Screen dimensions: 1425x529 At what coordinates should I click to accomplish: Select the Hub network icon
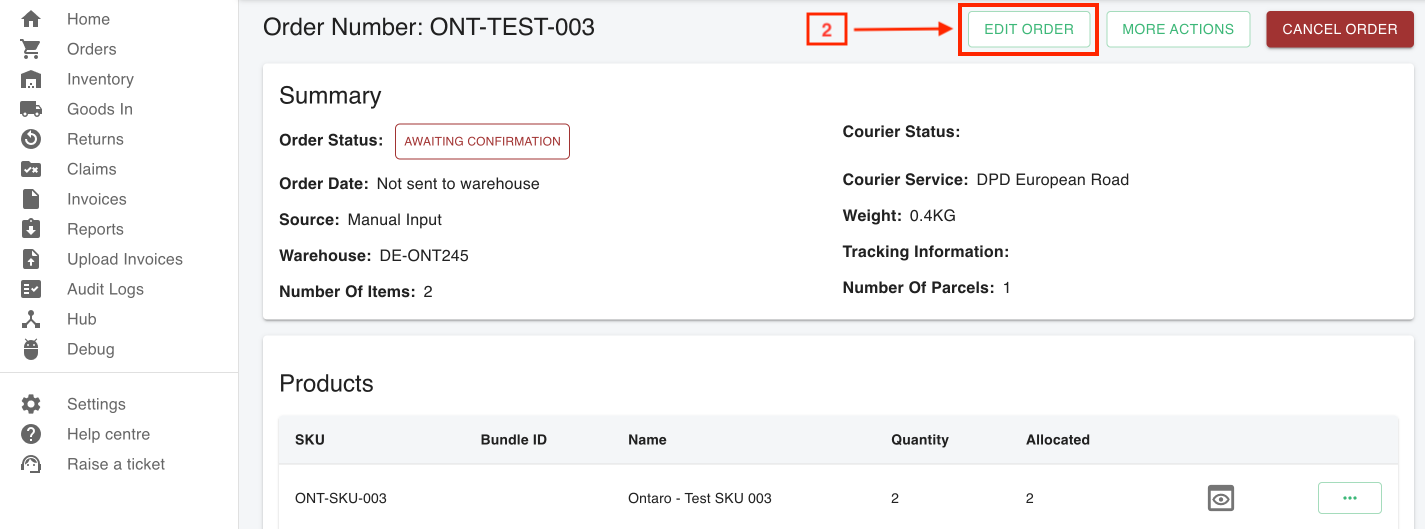coord(31,319)
